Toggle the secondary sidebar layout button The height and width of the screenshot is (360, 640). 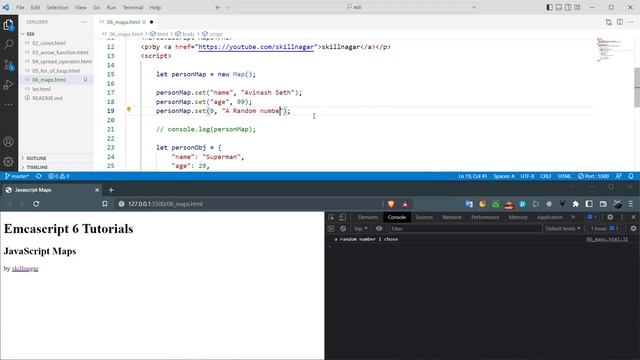point(568,7)
